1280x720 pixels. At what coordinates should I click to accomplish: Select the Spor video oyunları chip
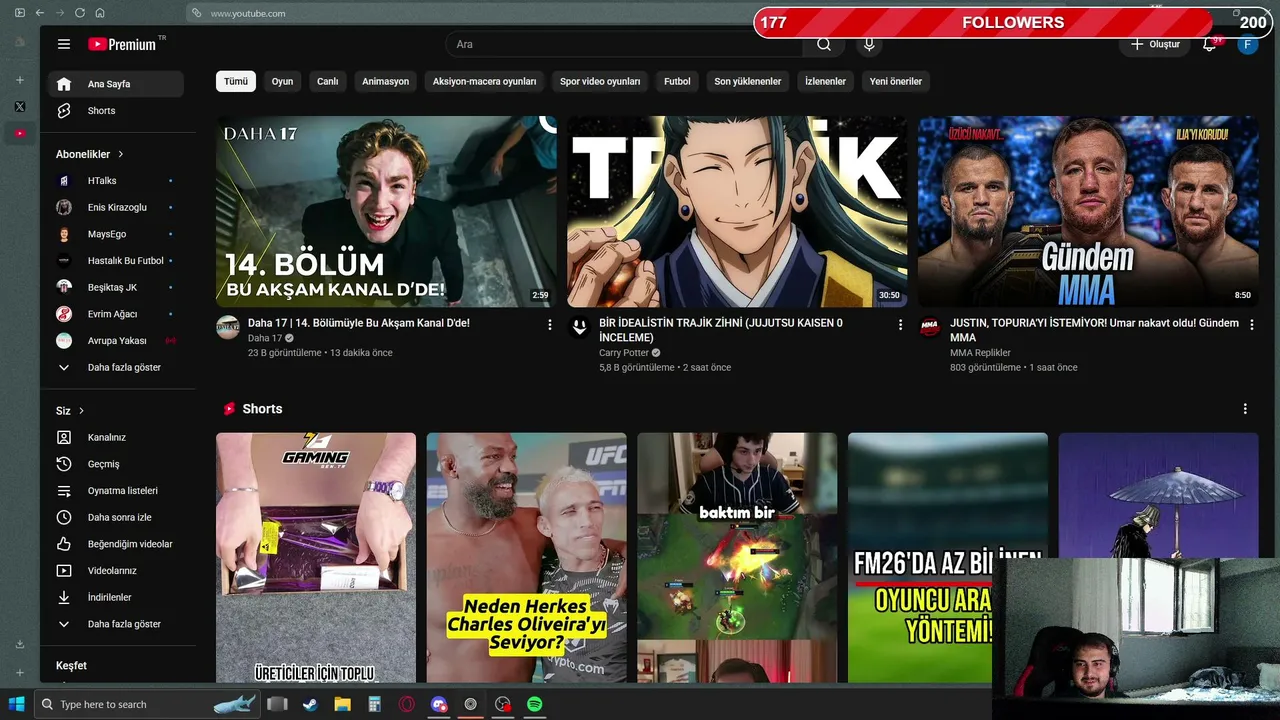[600, 81]
